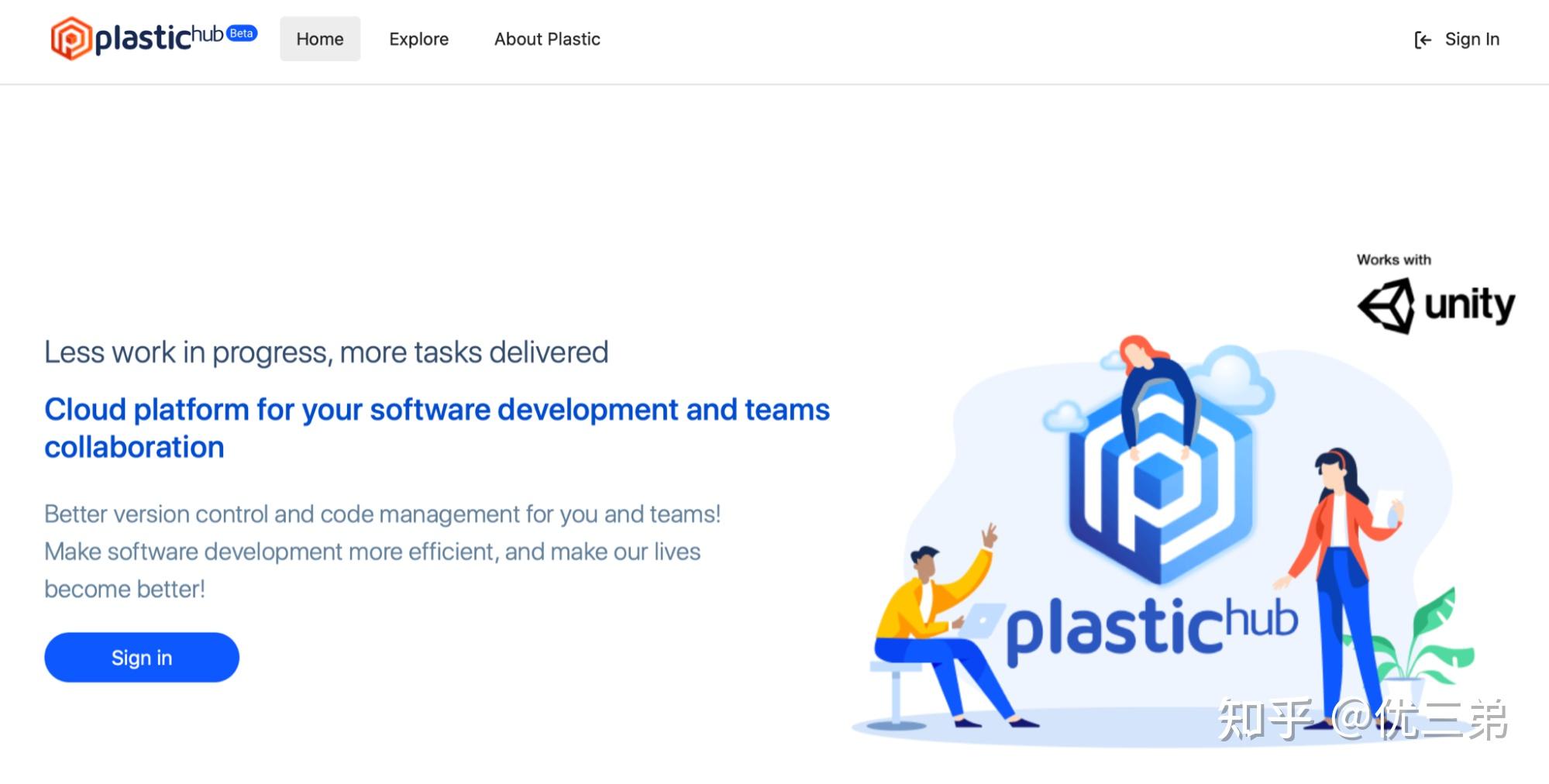Navigate to About Plastic
The width and height of the screenshot is (1549, 784).
546,39
